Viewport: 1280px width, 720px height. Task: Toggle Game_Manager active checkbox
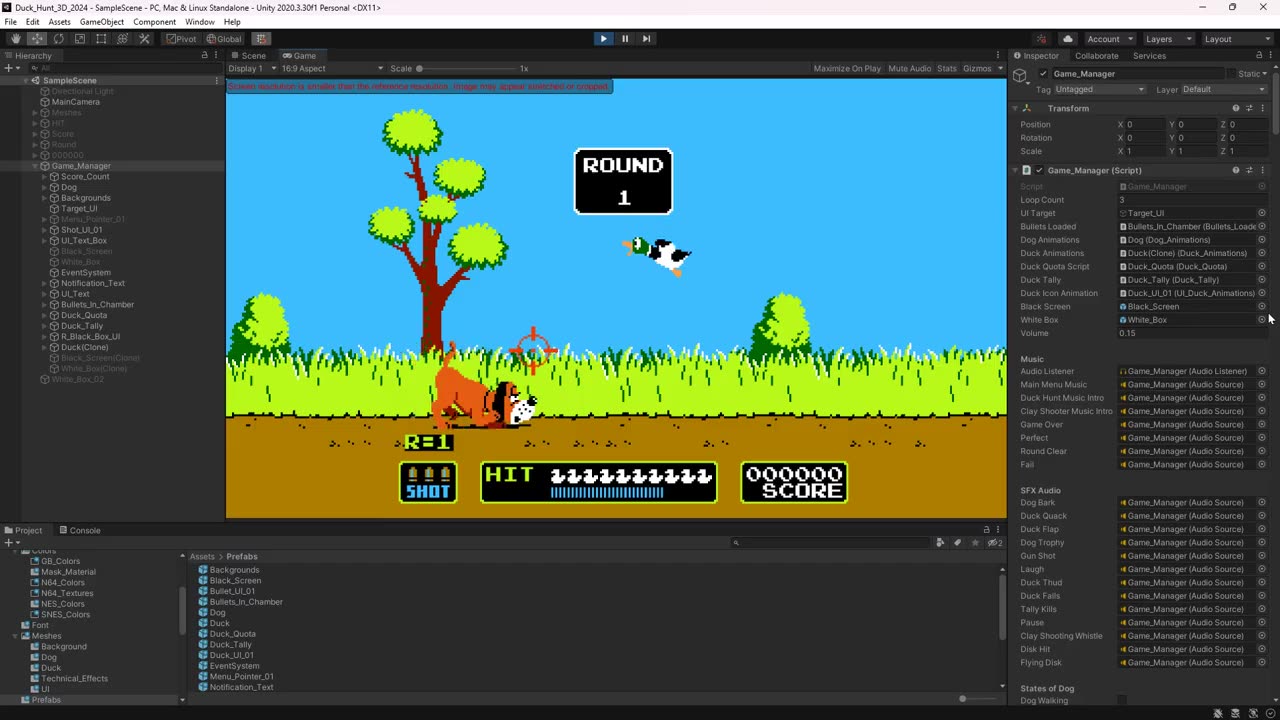[1042, 74]
